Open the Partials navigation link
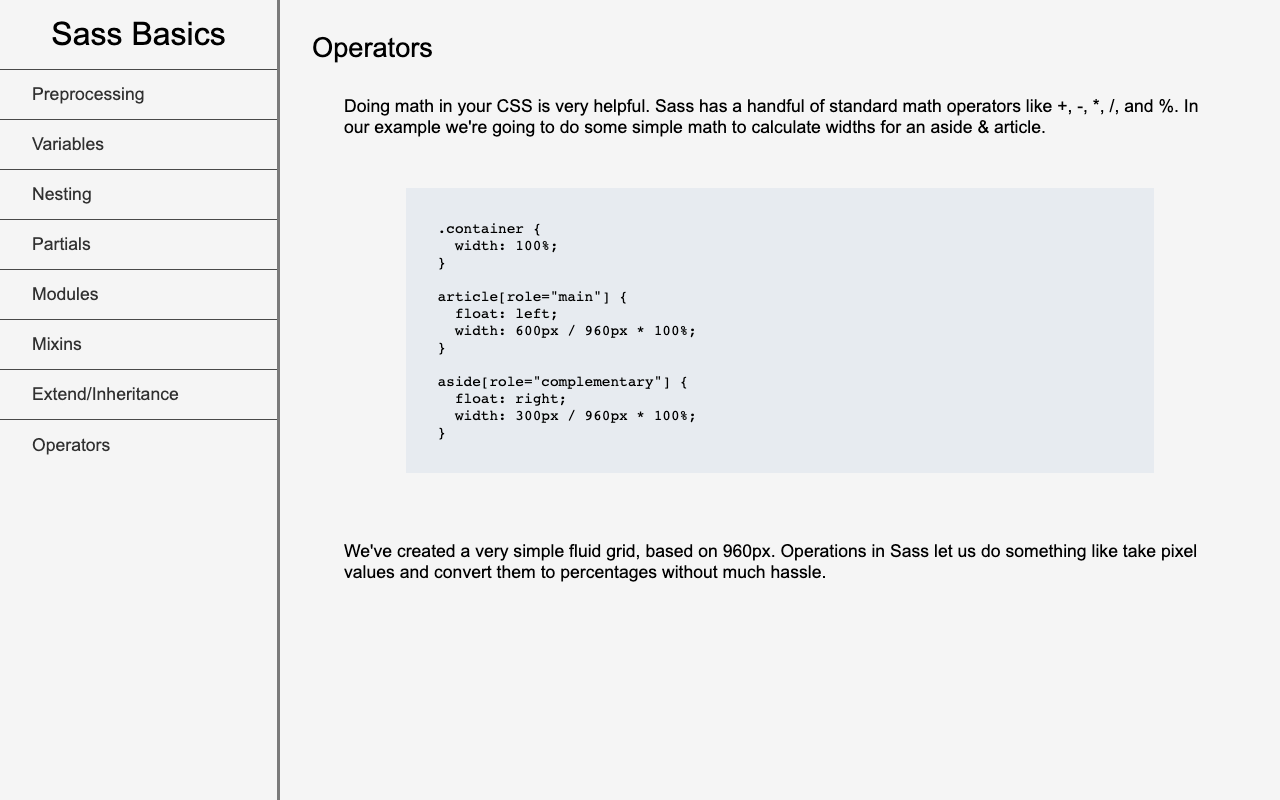The height and width of the screenshot is (800, 1280). (x=61, y=244)
